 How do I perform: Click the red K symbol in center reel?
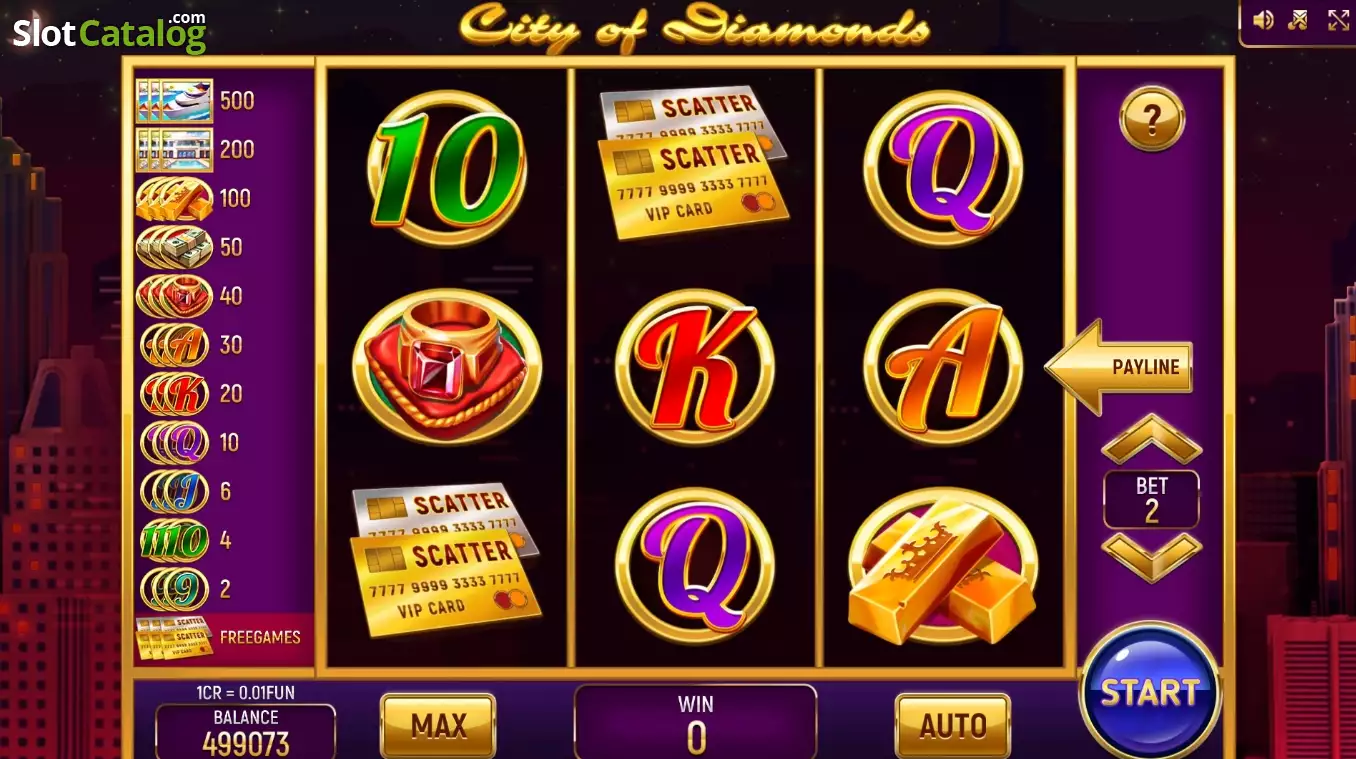(695, 367)
